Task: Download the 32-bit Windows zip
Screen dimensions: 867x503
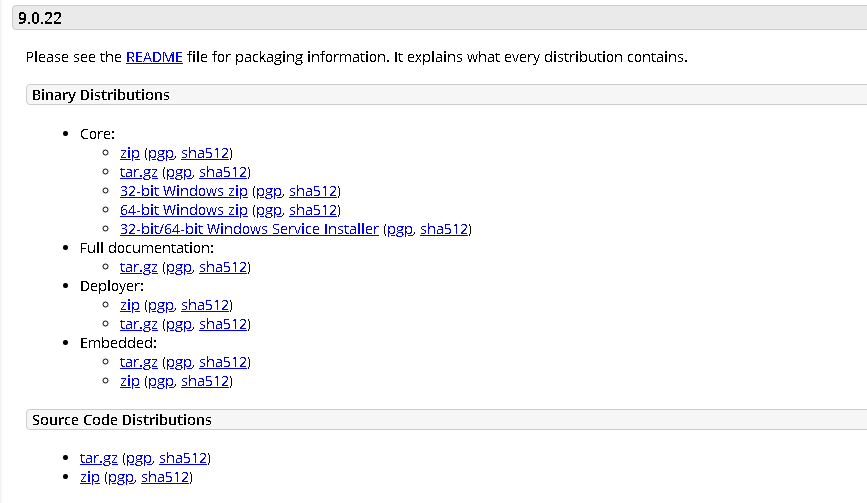Action: pos(184,191)
